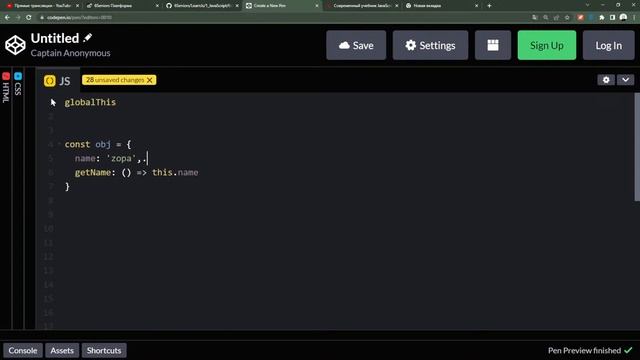This screenshot has width=640, height=360.
Task: Open the HTML editor panel
Action: pyautogui.click(x=6, y=87)
